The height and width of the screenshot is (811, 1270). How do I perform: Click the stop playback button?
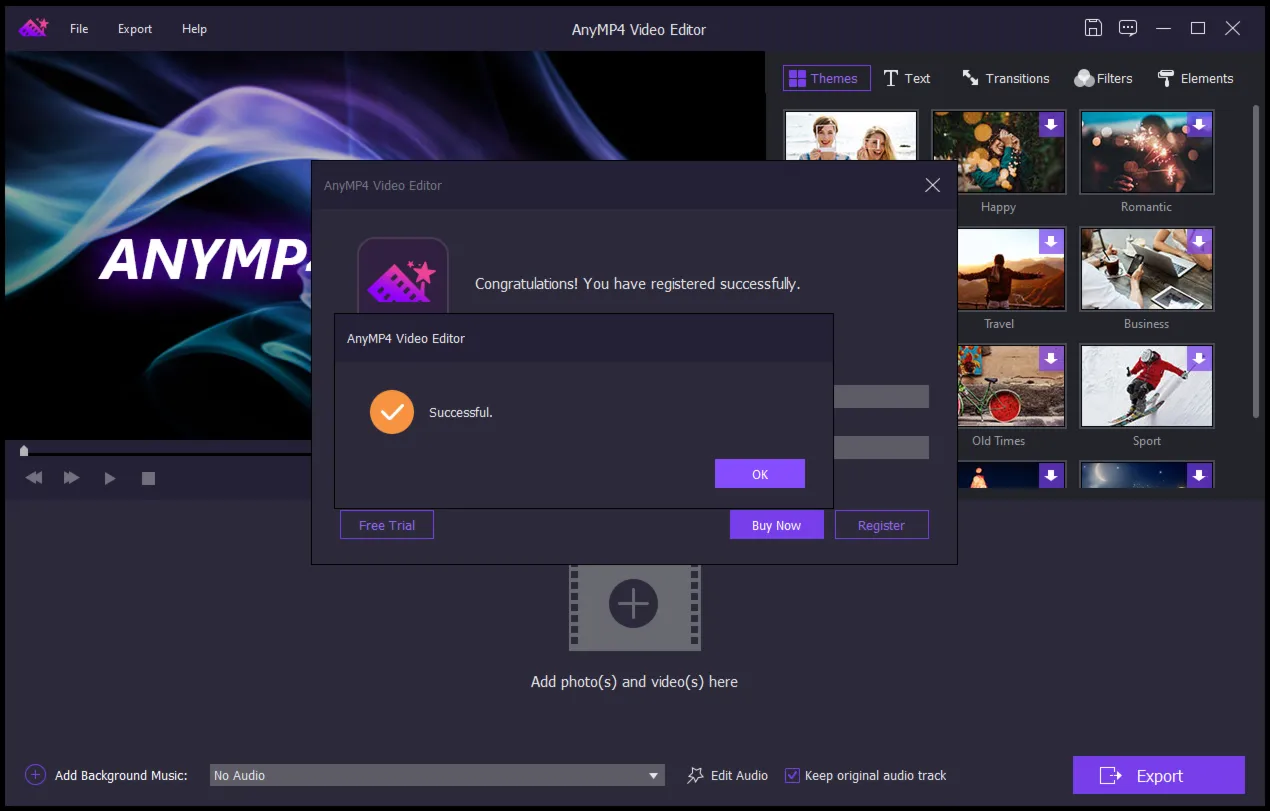148,478
